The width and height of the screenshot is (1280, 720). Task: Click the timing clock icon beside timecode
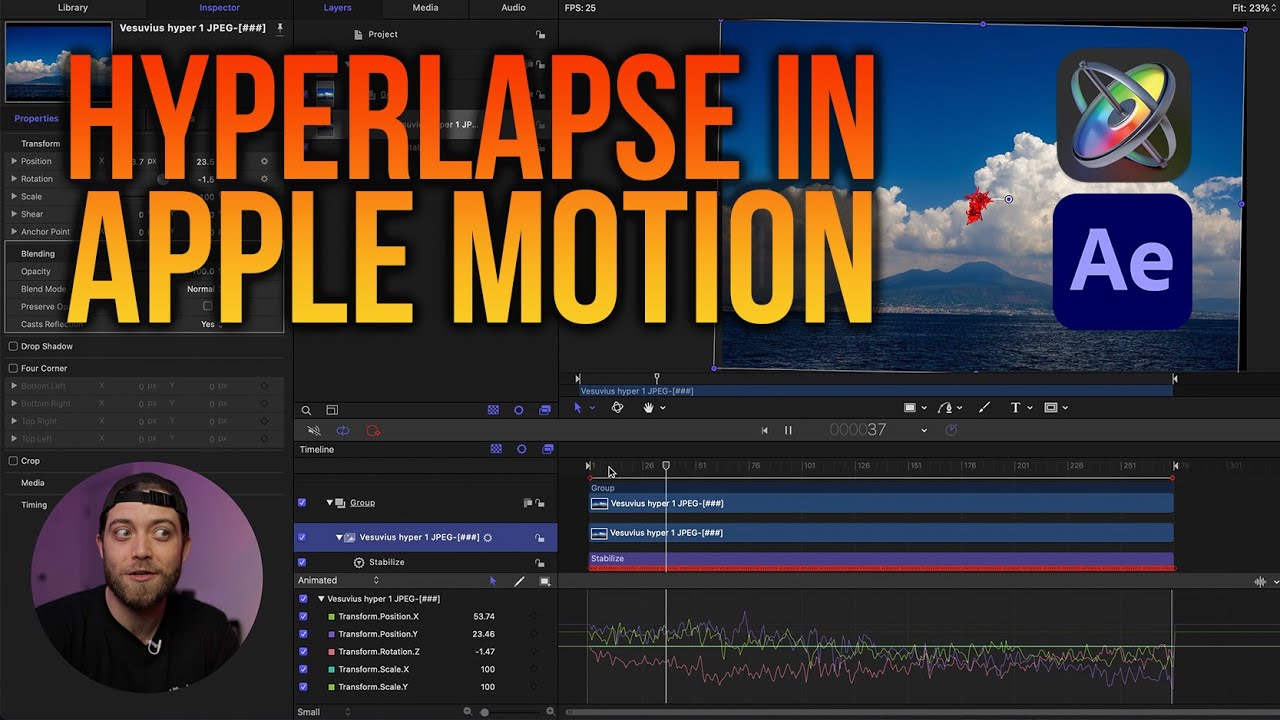(x=951, y=430)
